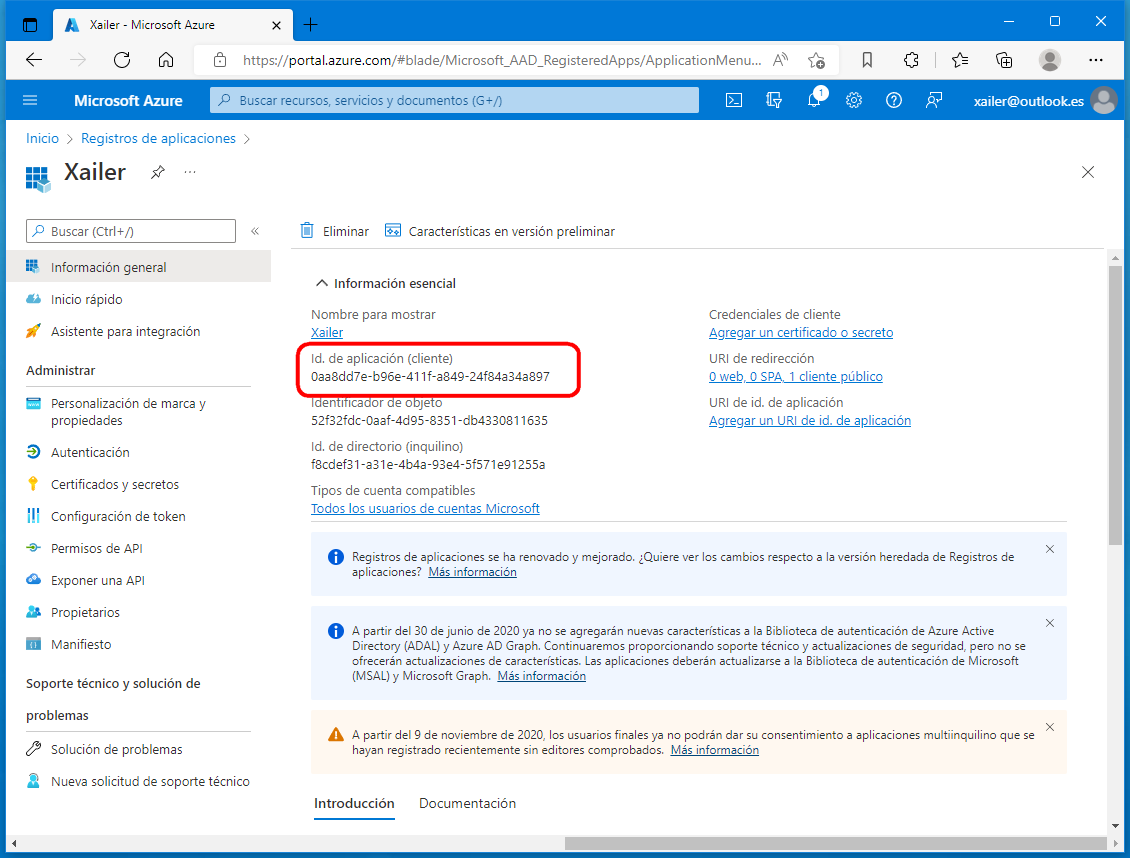Screen dimensions: 1130x858
Task: Open the Azure portal hamburger menu
Action: (x=30, y=100)
